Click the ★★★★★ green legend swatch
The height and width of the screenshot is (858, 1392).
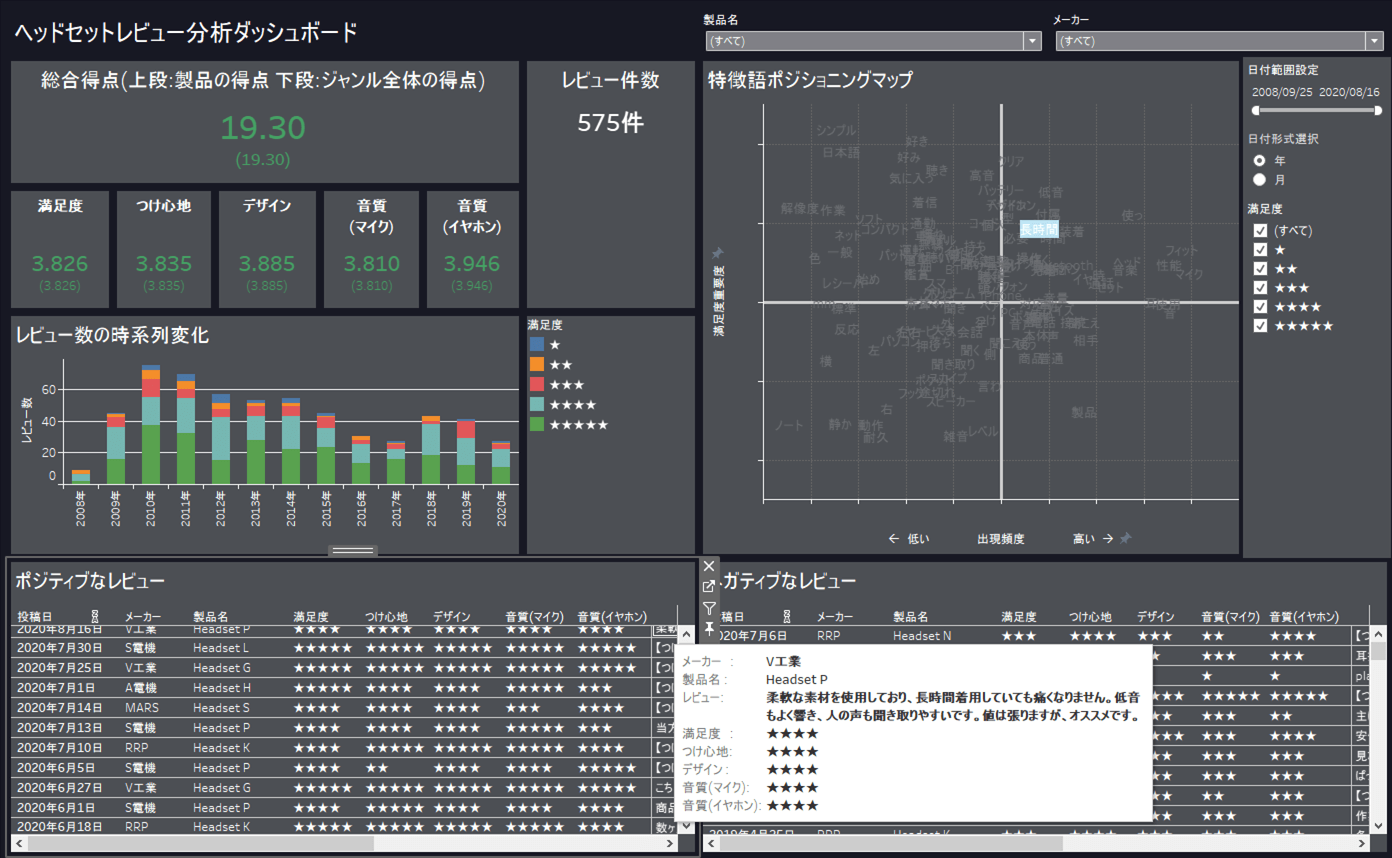click(537, 425)
